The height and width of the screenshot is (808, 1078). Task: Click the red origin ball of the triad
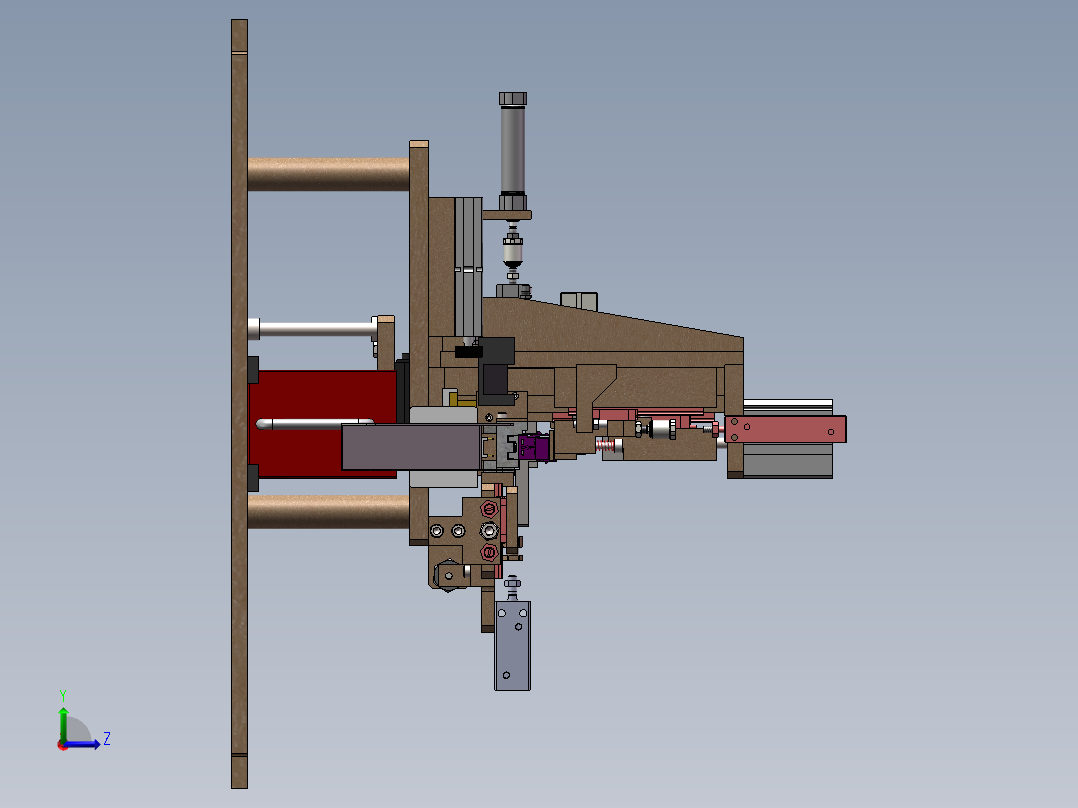pyautogui.click(x=63, y=745)
